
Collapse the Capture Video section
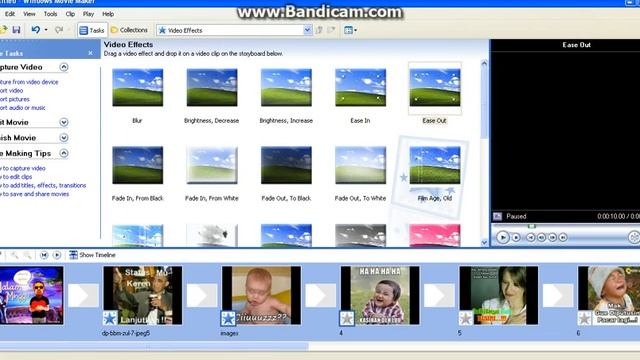pyautogui.click(x=64, y=67)
